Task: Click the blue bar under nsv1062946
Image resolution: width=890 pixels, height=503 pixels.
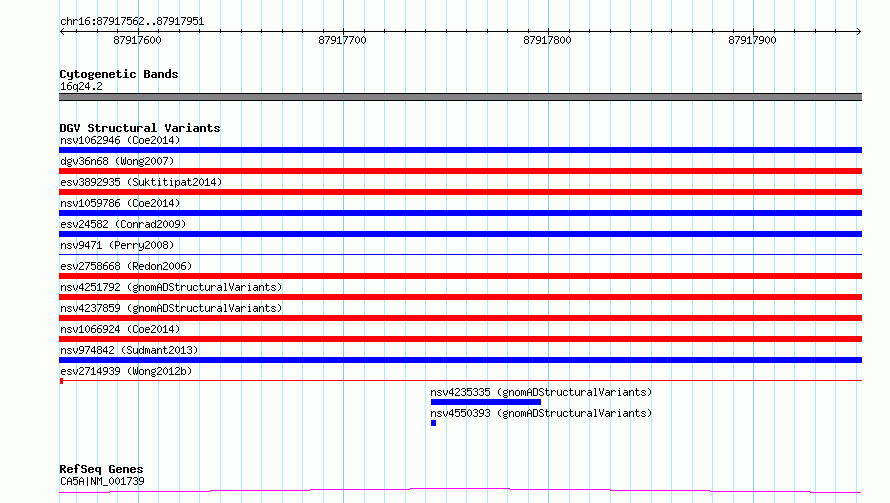Action: tap(460, 150)
